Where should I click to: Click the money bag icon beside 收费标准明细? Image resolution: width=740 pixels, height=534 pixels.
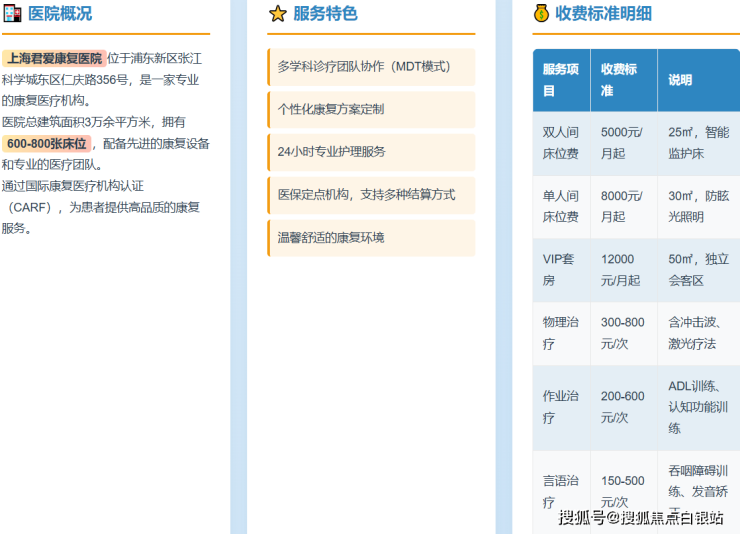pyautogui.click(x=541, y=13)
